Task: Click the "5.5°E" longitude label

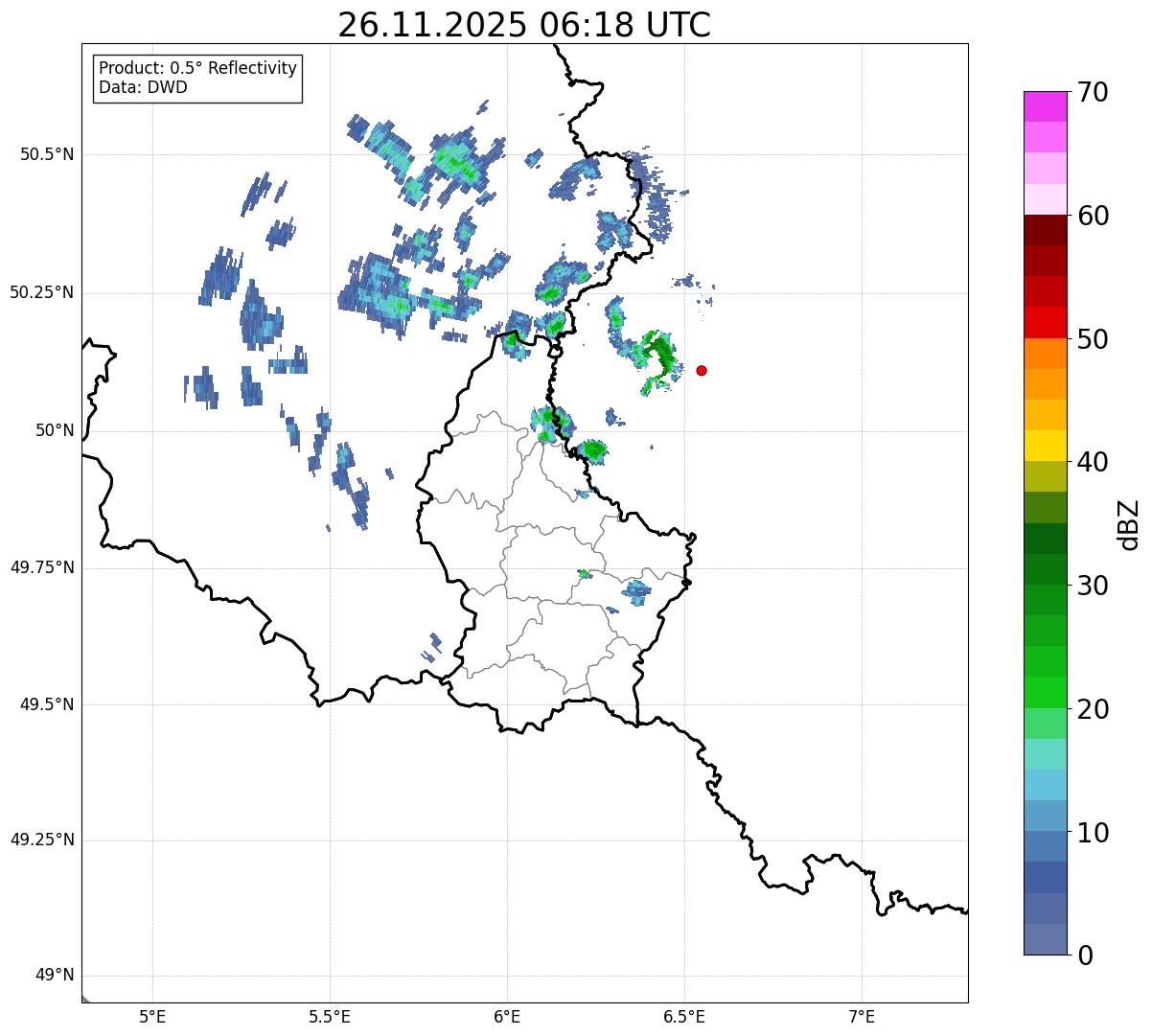Action: click(x=330, y=1016)
